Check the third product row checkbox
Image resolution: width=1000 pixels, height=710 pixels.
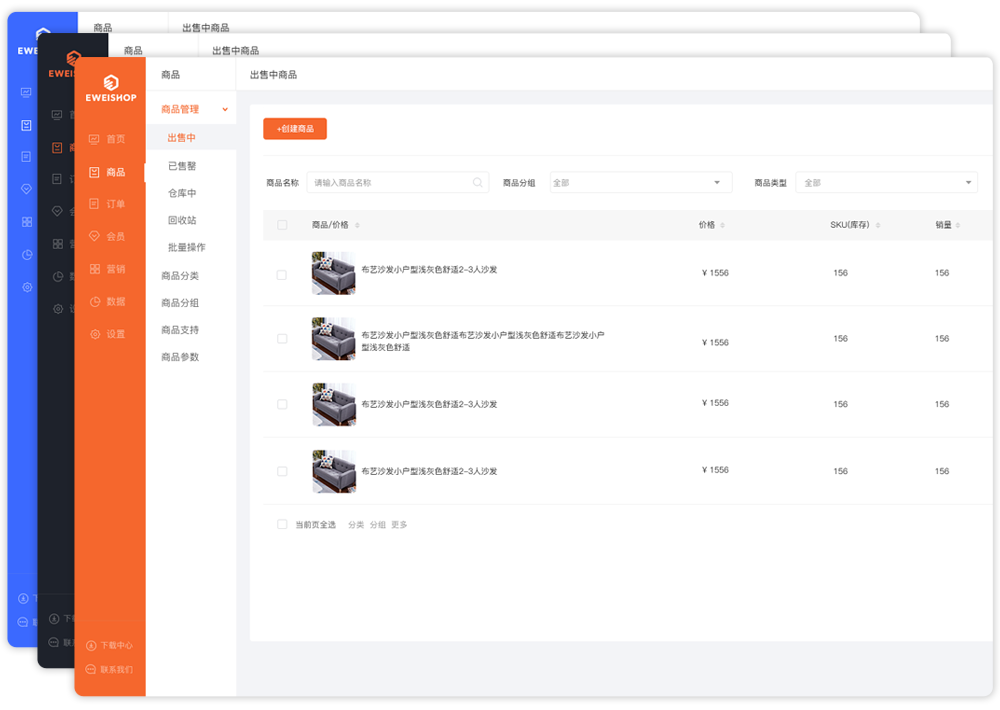pos(282,404)
